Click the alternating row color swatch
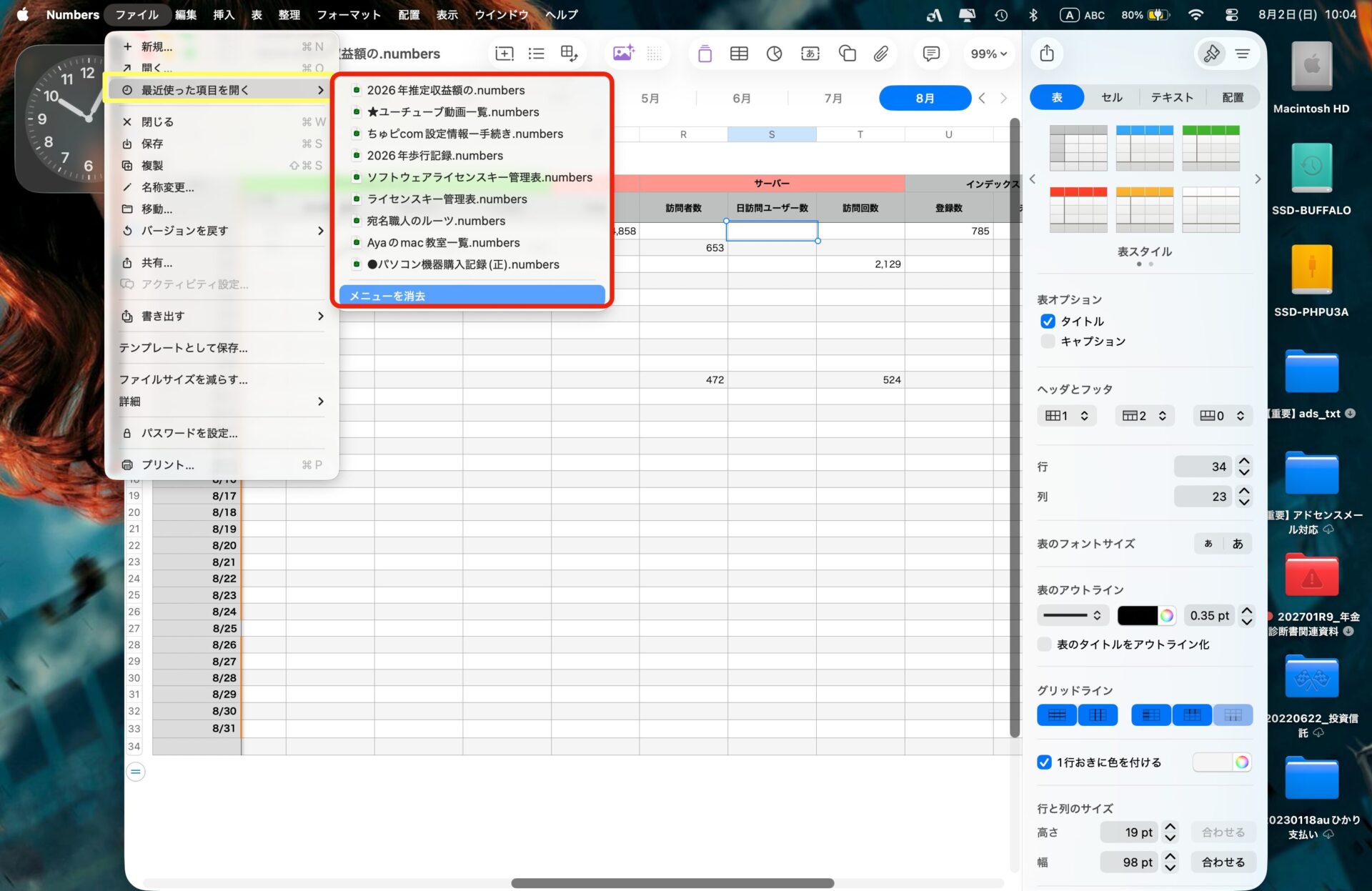This screenshot has width=1372, height=891. tap(1213, 762)
